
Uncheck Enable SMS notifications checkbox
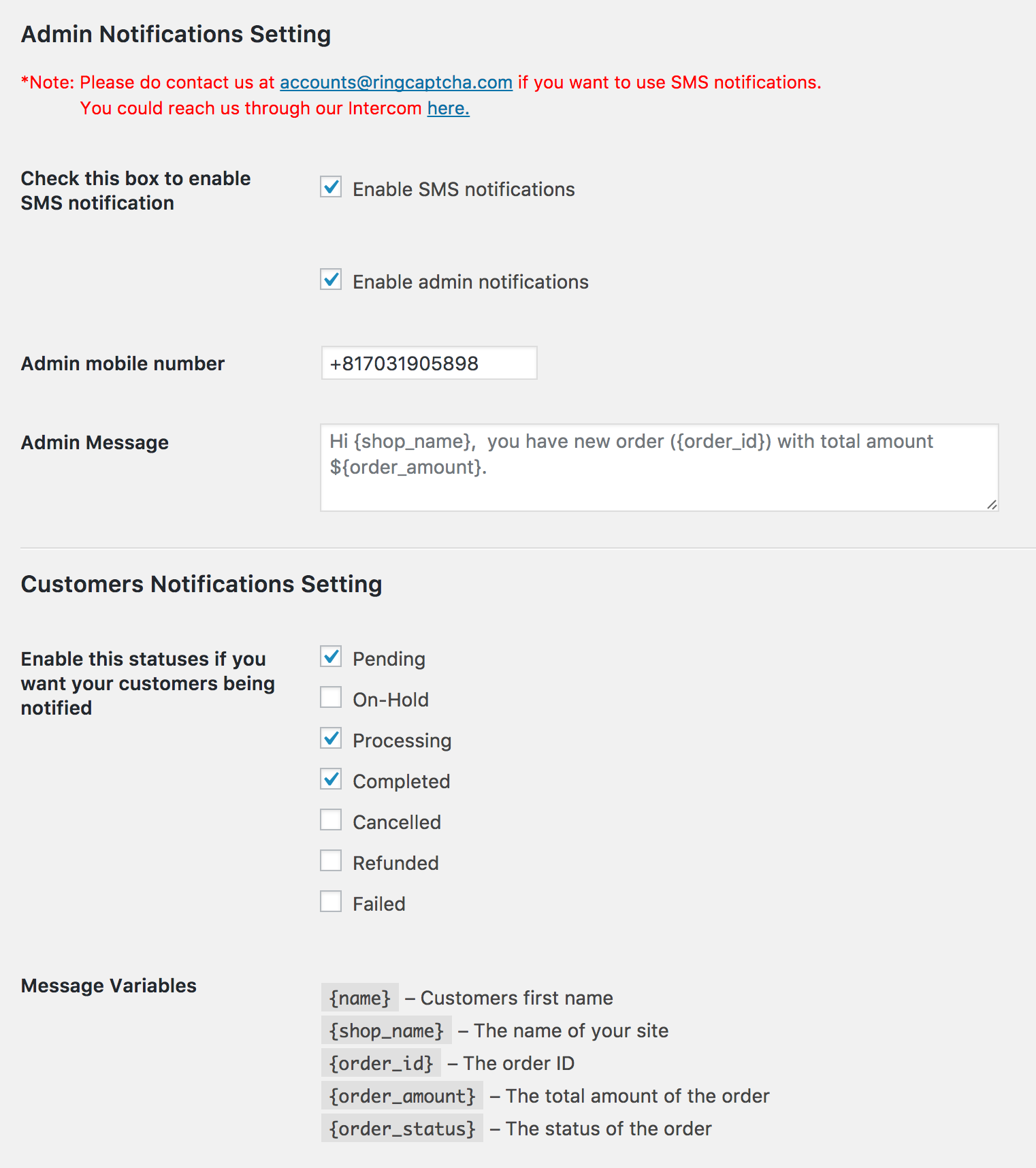coord(331,187)
